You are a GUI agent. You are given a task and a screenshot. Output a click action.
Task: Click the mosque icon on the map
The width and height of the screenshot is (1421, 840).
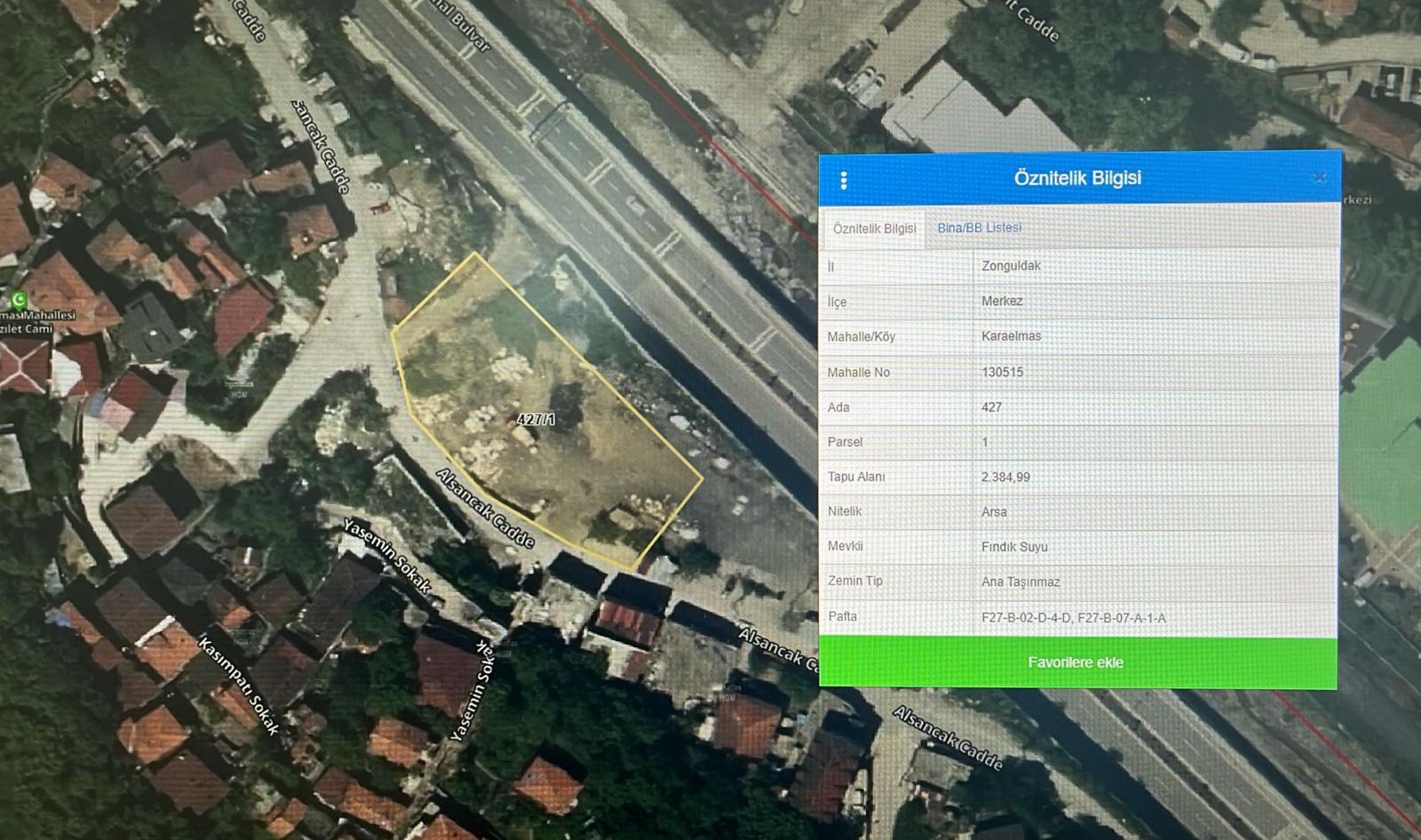click(18, 300)
